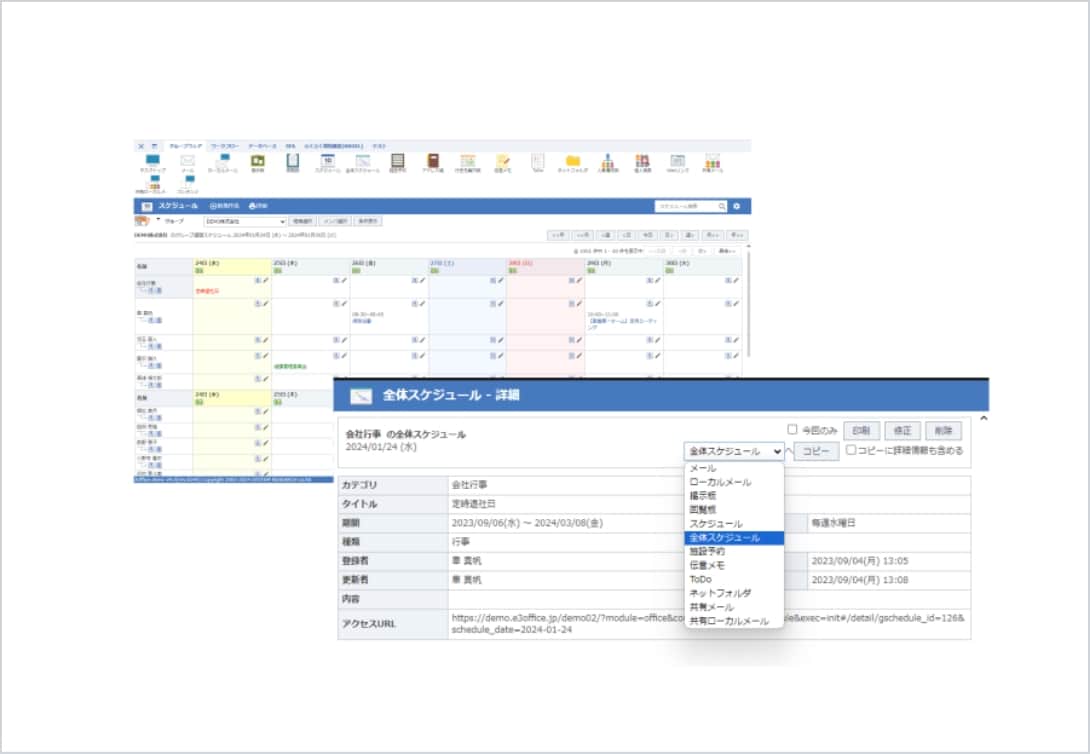Image resolution: width=1090 pixels, height=754 pixels.
Task: Open the schedule calendar icon in toolbar
Action: (x=327, y=161)
